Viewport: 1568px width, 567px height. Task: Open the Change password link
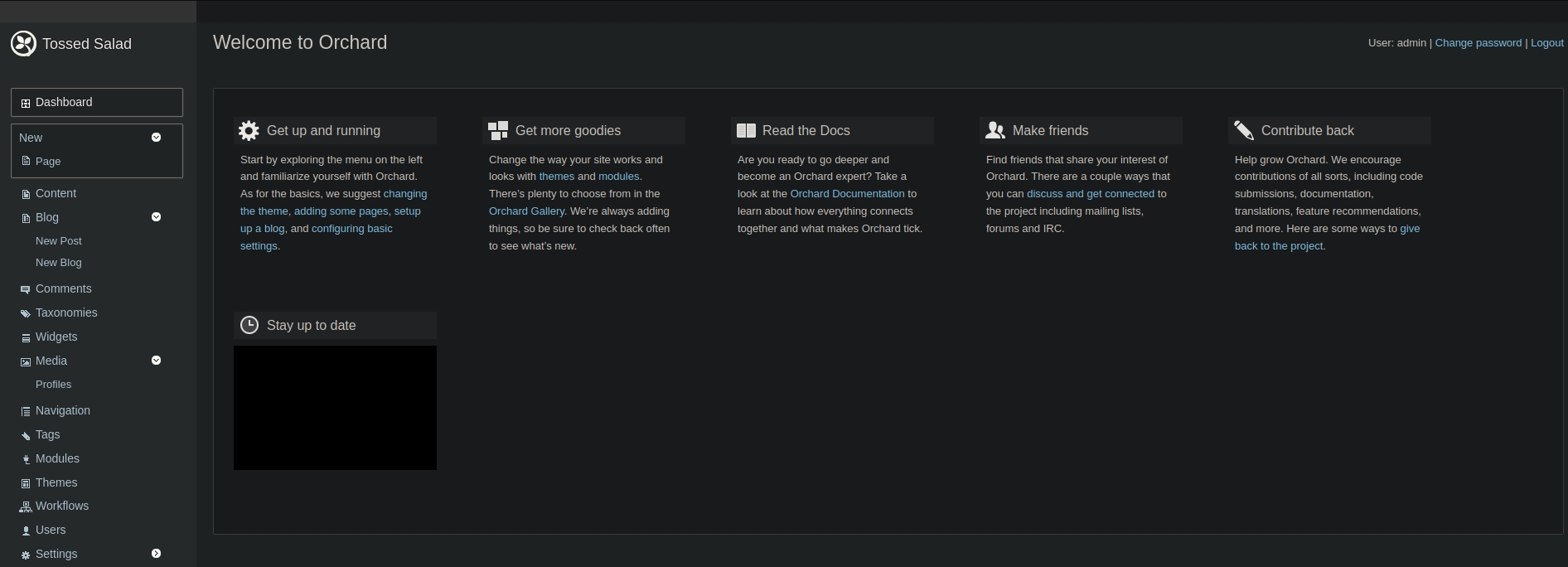point(1478,43)
